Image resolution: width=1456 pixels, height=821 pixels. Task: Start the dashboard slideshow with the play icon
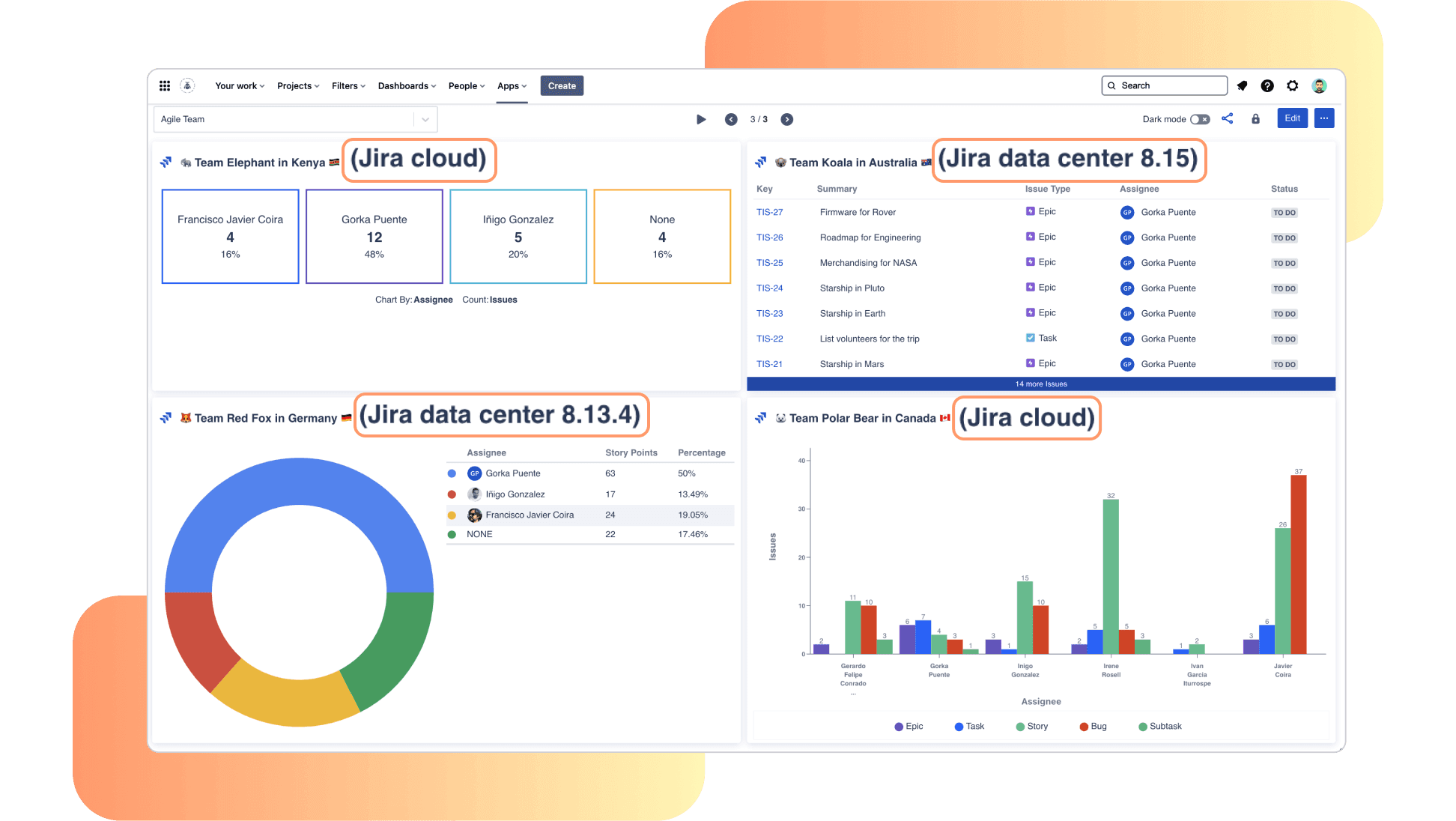[x=700, y=119]
